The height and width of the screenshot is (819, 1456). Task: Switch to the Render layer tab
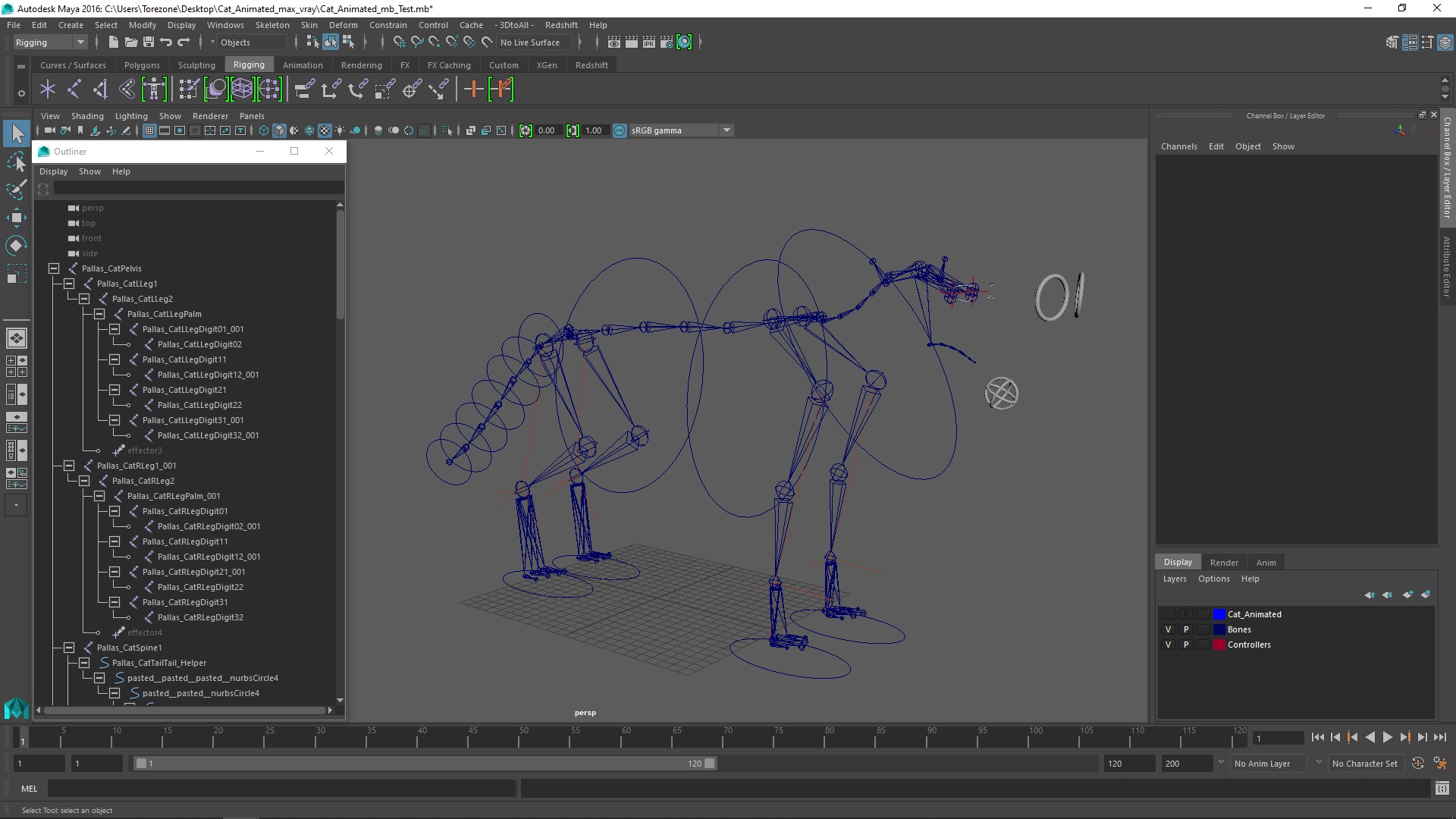point(1224,563)
